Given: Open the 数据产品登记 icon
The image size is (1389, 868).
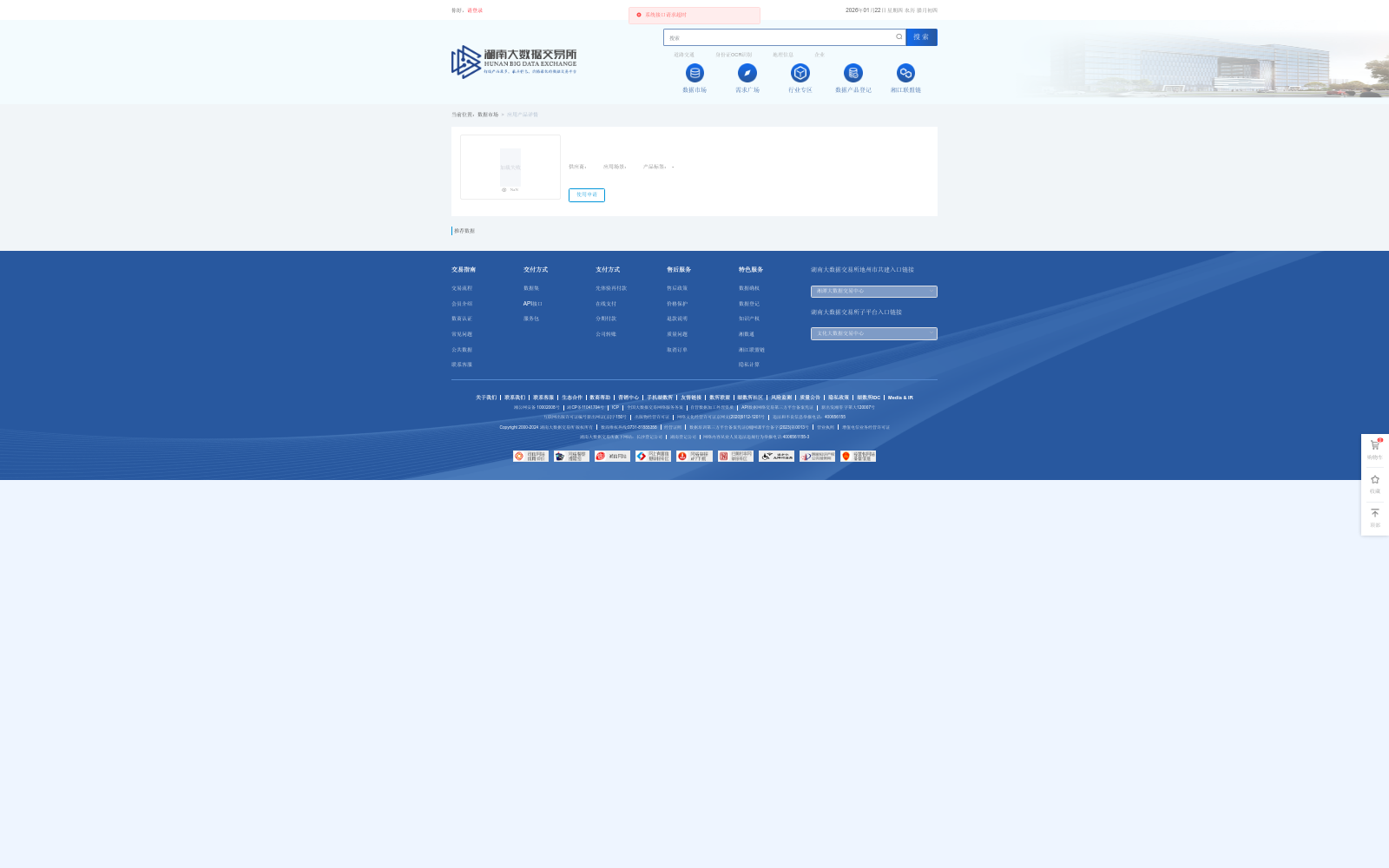Looking at the screenshot, I should [x=853, y=73].
